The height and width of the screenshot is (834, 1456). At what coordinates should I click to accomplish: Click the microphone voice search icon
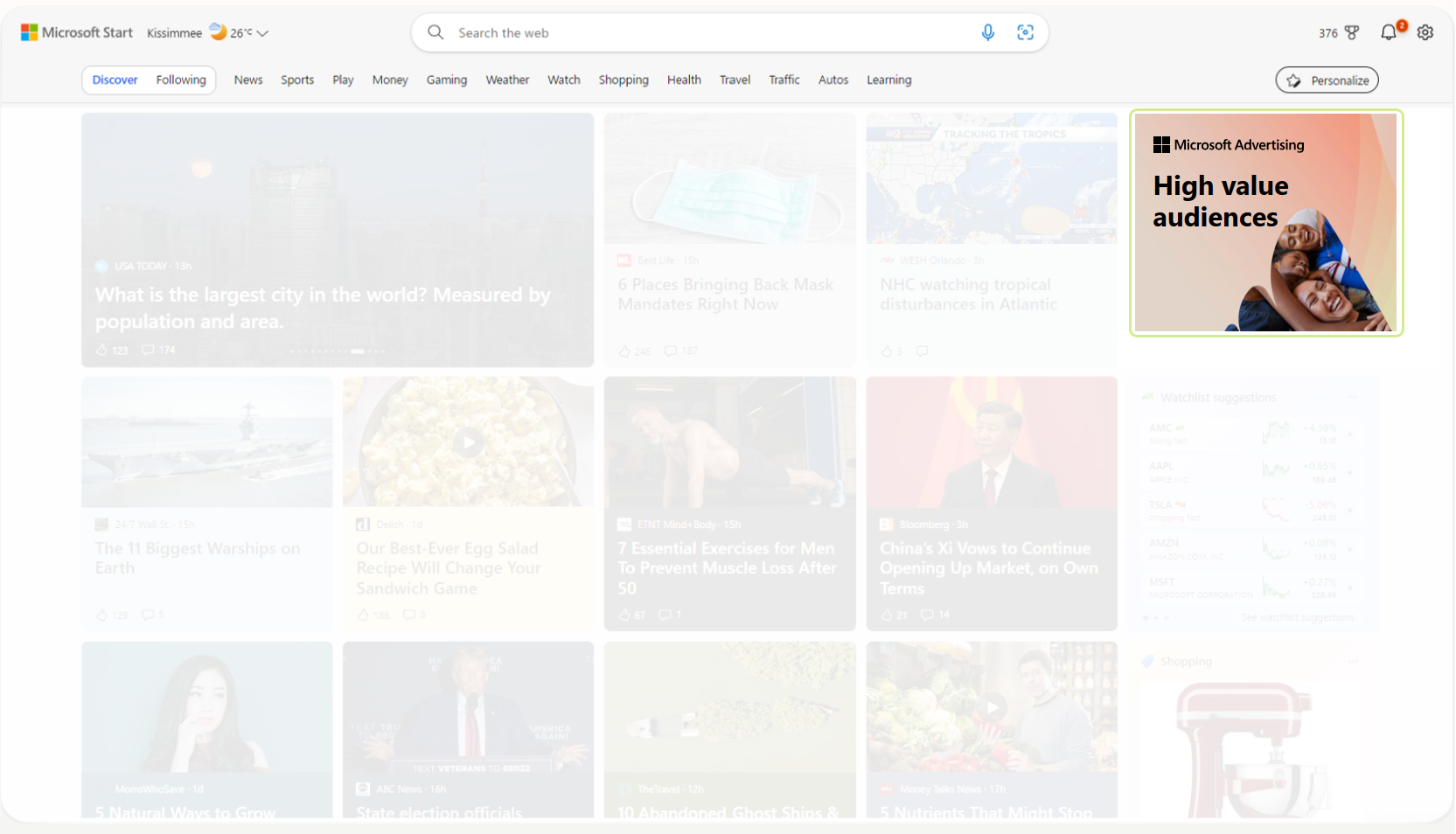tap(987, 32)
